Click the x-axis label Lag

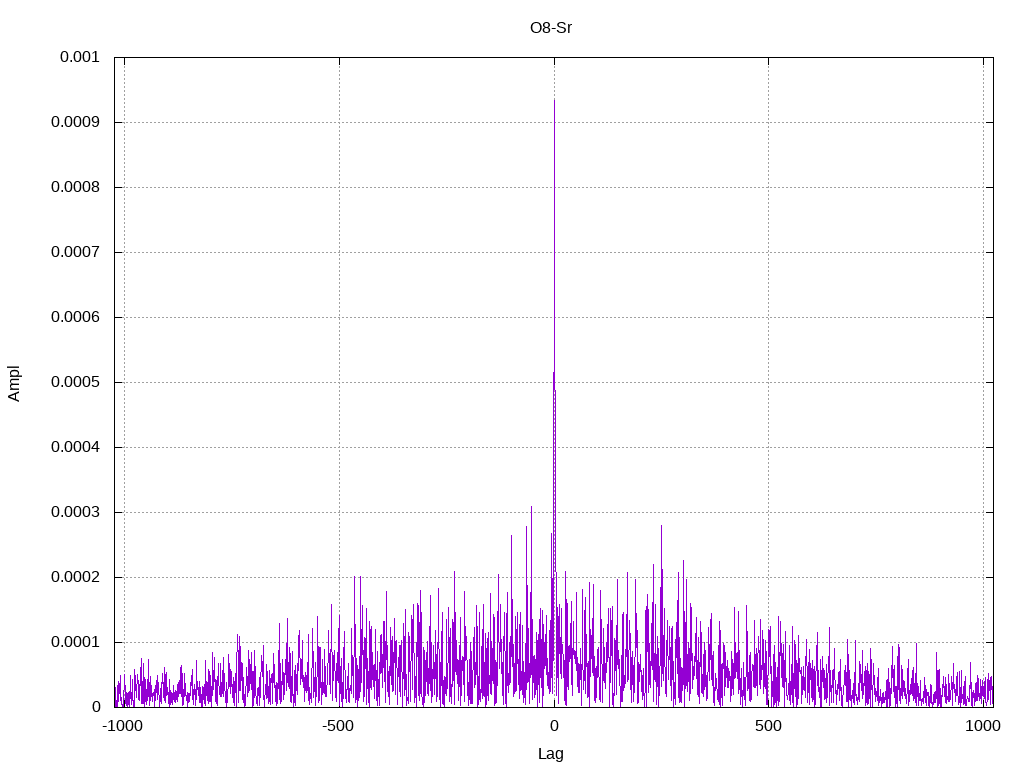551,754
